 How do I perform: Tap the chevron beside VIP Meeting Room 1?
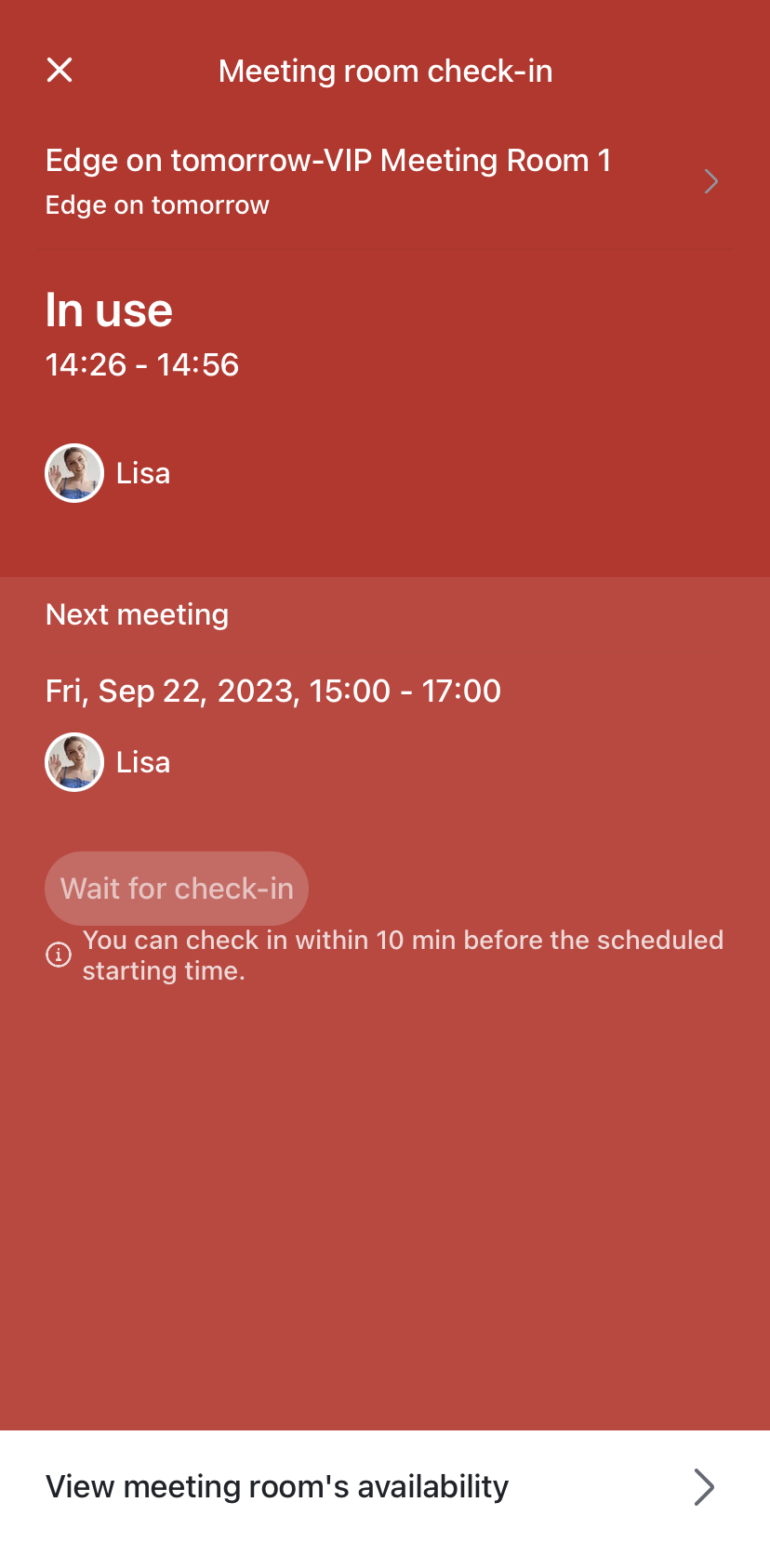[711, 181]
